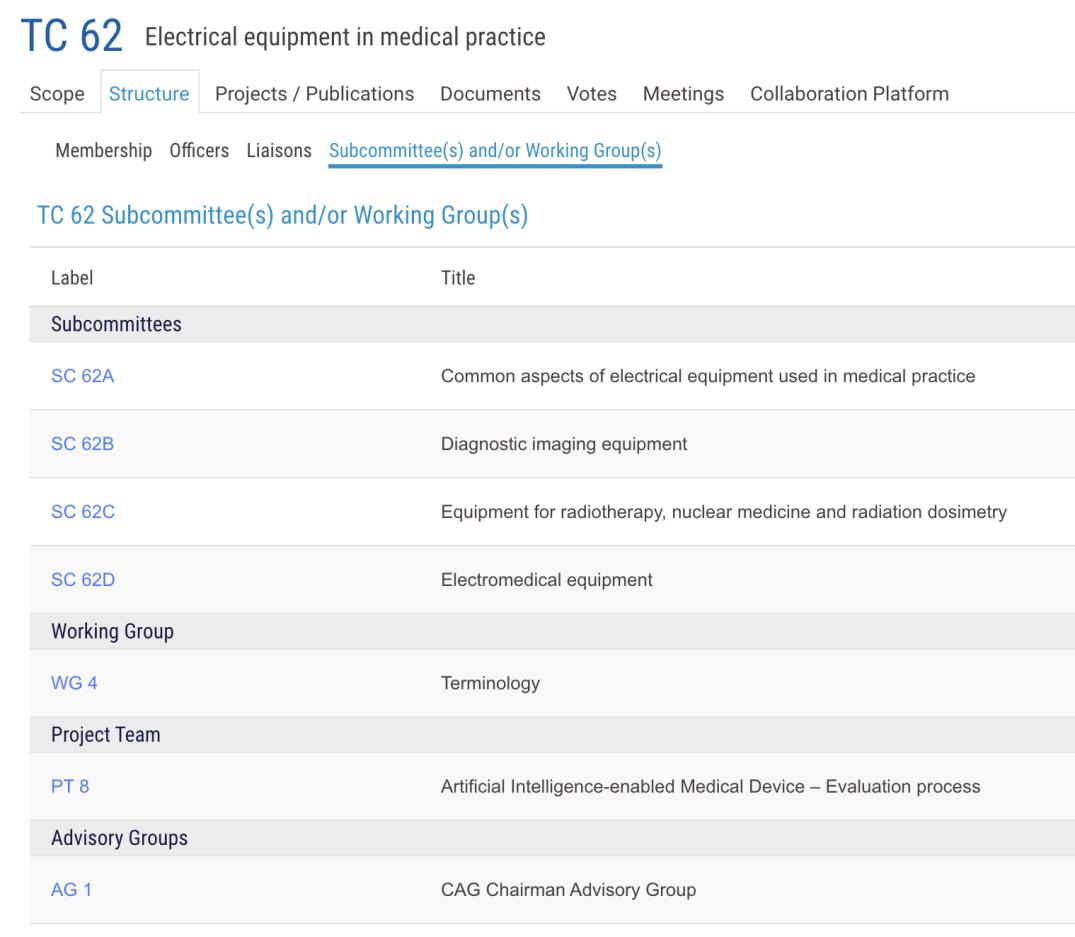Open the AG 1 link
1075x937 pixels.
tap(71, 890)
